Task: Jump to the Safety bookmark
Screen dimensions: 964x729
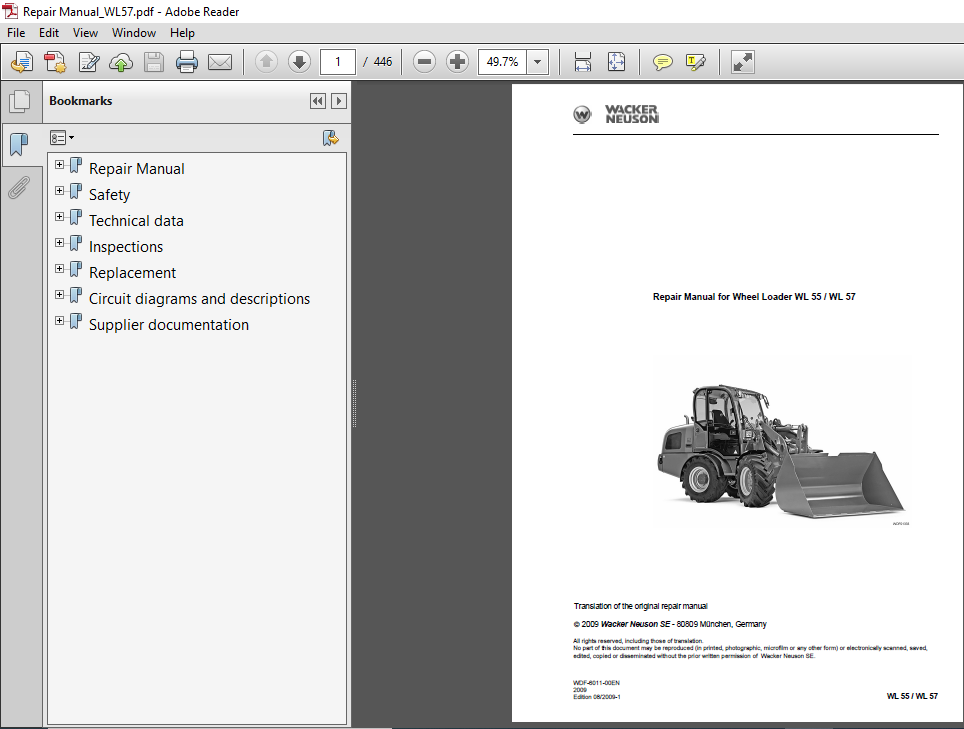Action: coord(109,195)
